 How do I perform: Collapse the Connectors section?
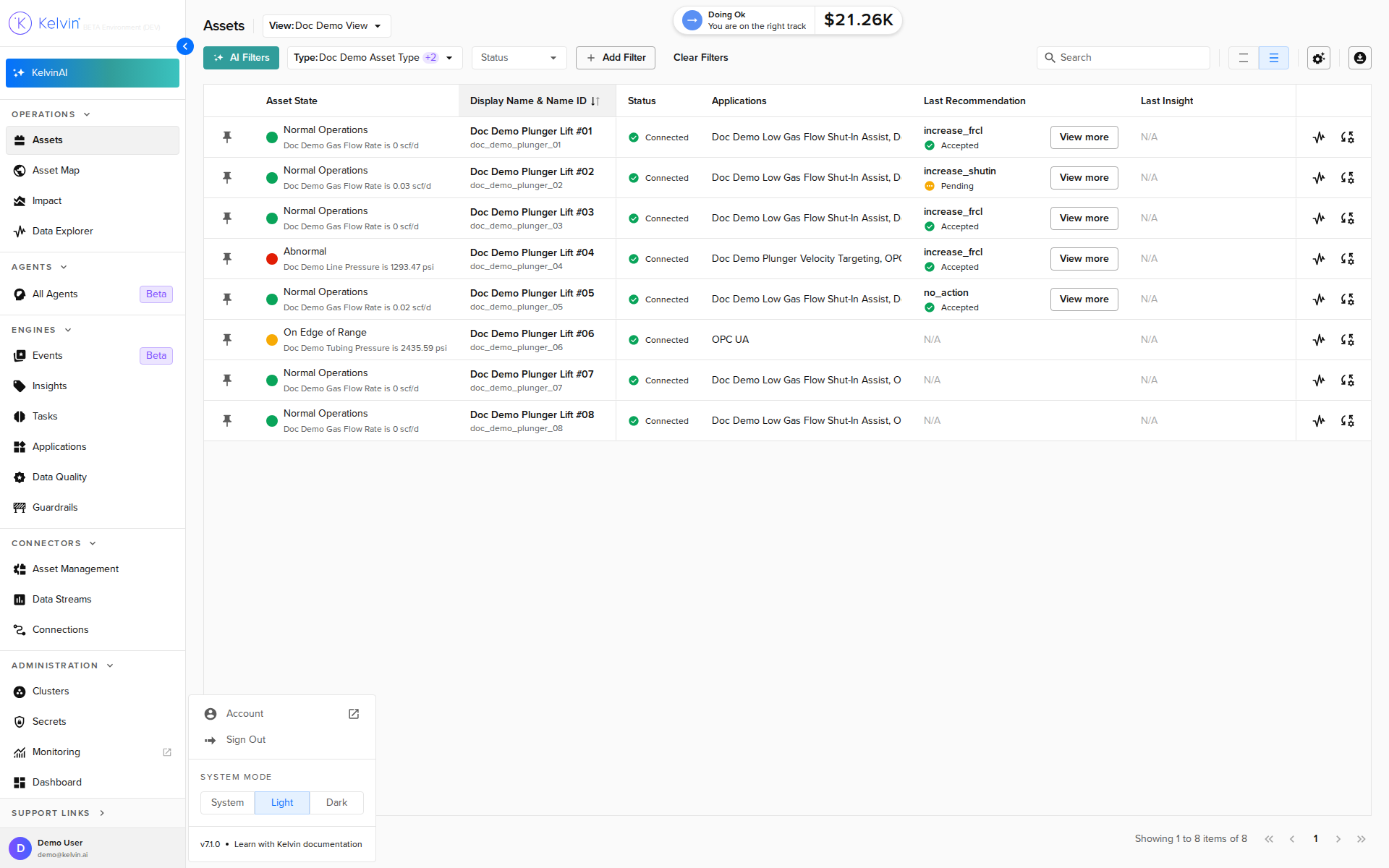click(x=54, y=543)
